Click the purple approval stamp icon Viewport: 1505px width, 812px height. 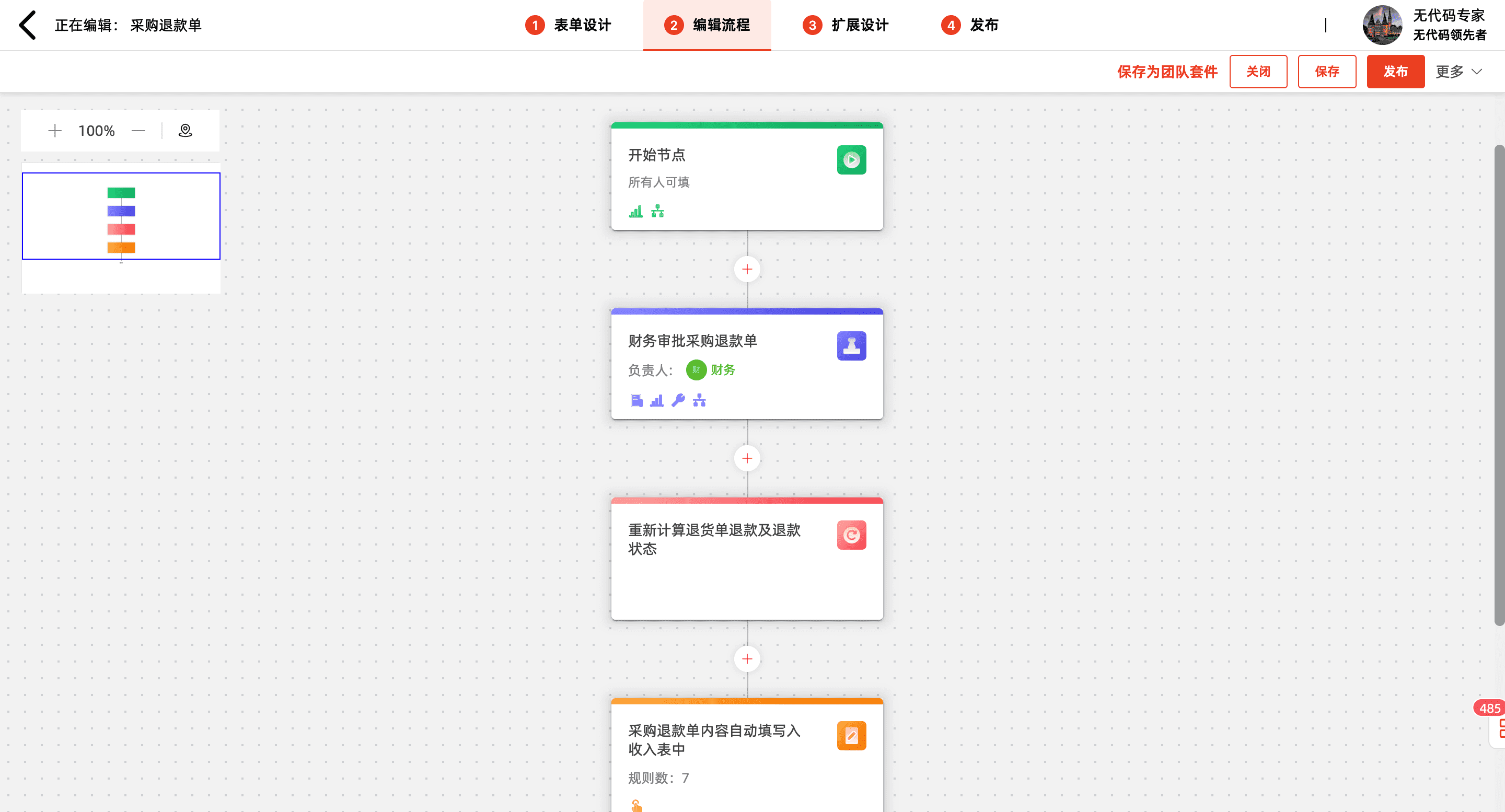pos(851,346)
